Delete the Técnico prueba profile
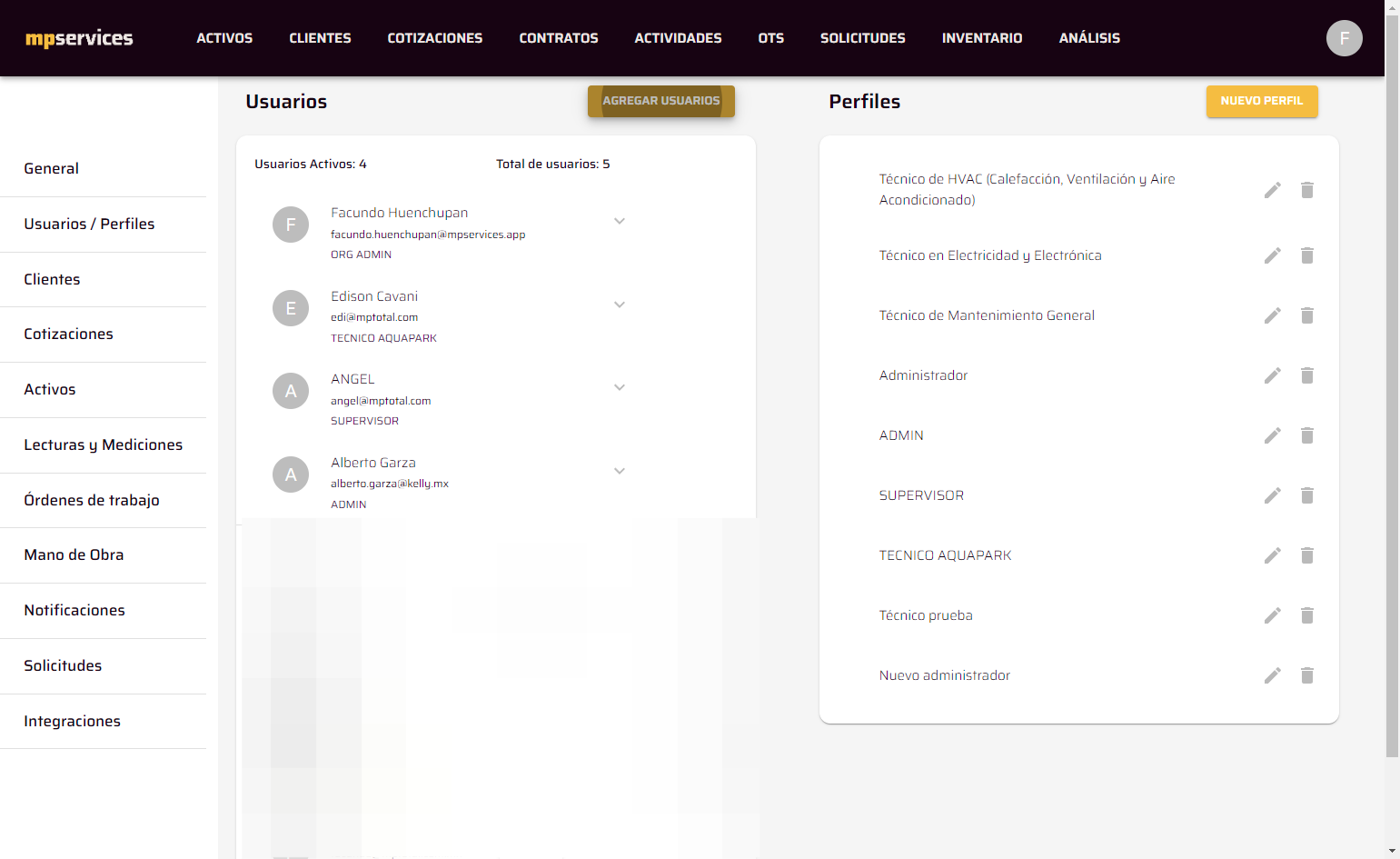Screen dimensions: 1400x859 [1307, 615]
